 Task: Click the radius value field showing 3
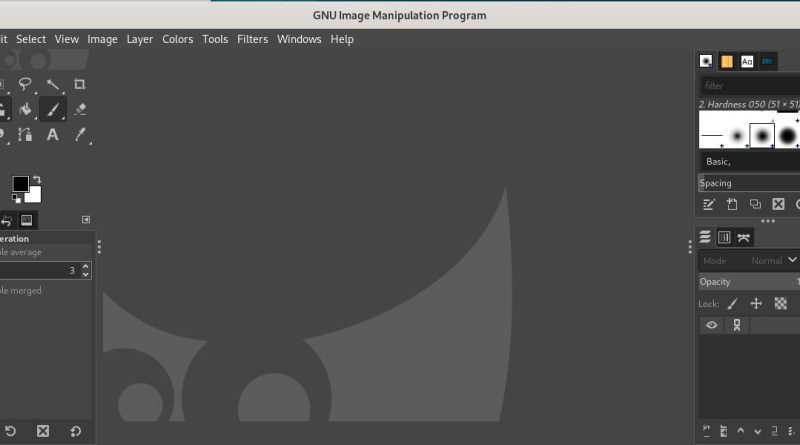(x=39, y=270)
